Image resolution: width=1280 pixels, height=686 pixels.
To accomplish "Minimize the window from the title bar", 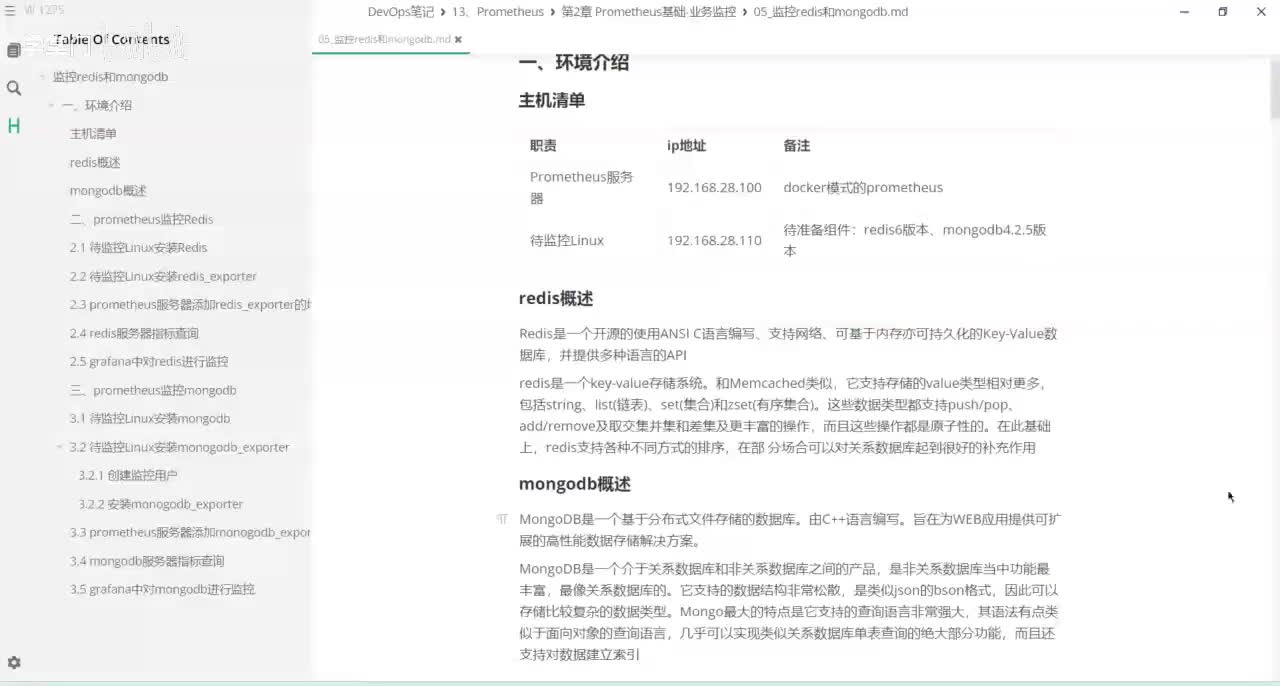I will coord(1184,12).
